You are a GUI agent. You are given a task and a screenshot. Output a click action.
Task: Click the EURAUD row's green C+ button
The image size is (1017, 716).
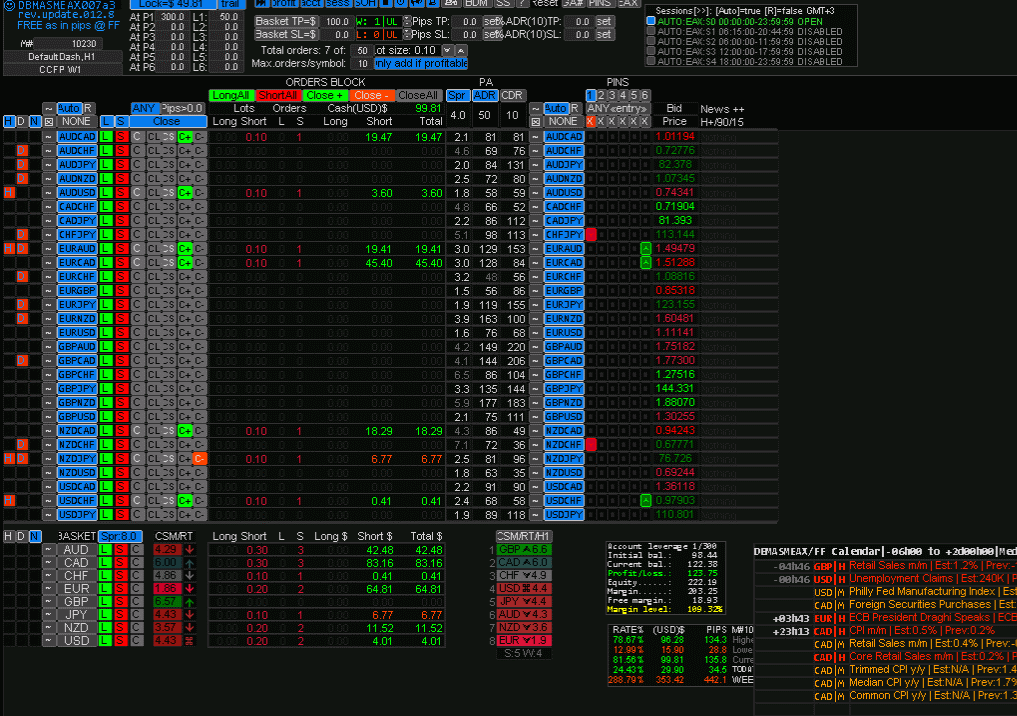tap(185, 248)
